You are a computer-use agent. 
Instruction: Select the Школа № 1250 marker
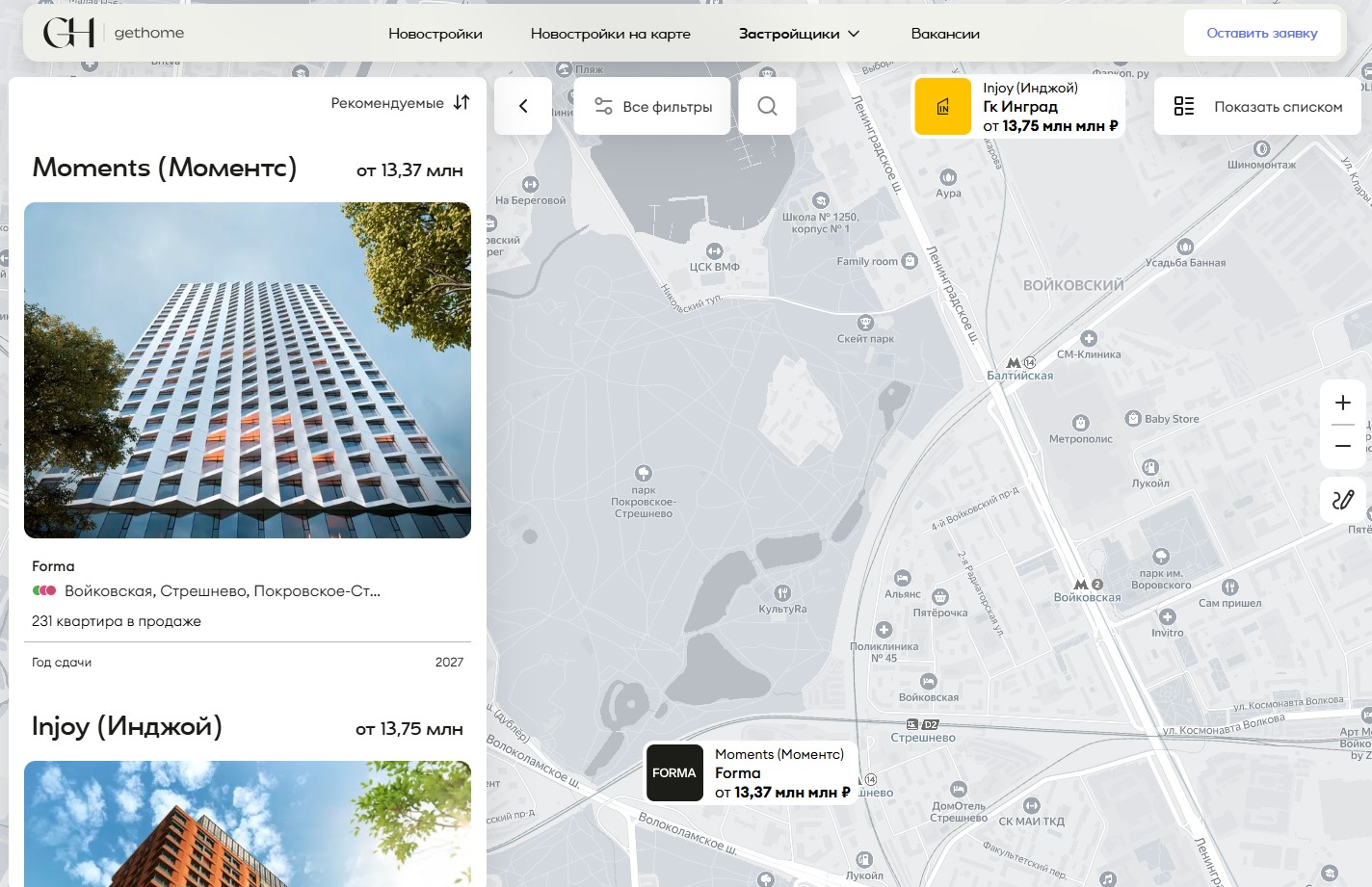820,200
